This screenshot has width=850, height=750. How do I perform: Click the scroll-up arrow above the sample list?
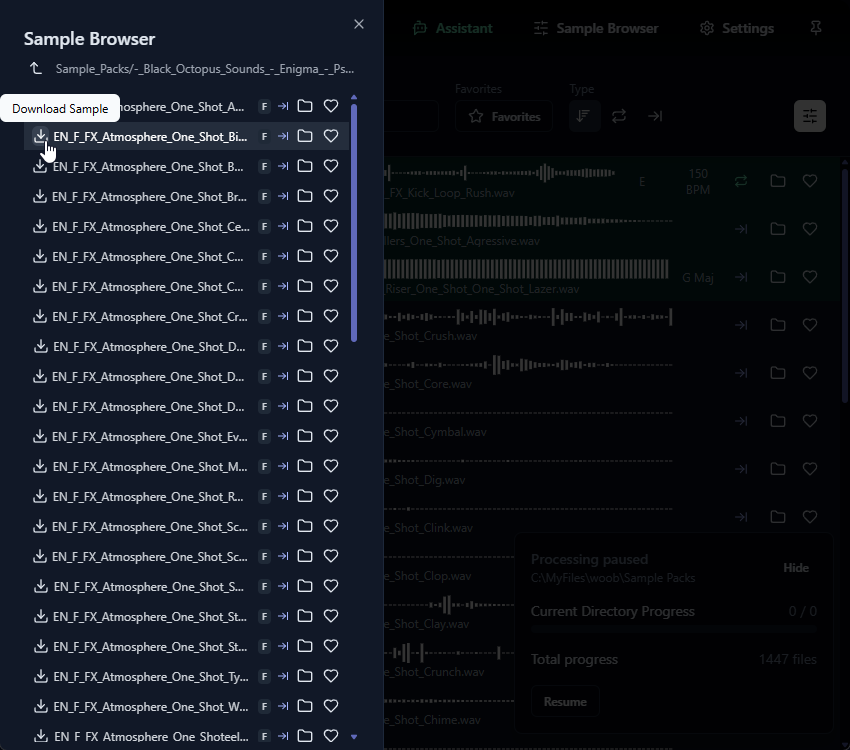pyautogui.click(x=353, y=98)
